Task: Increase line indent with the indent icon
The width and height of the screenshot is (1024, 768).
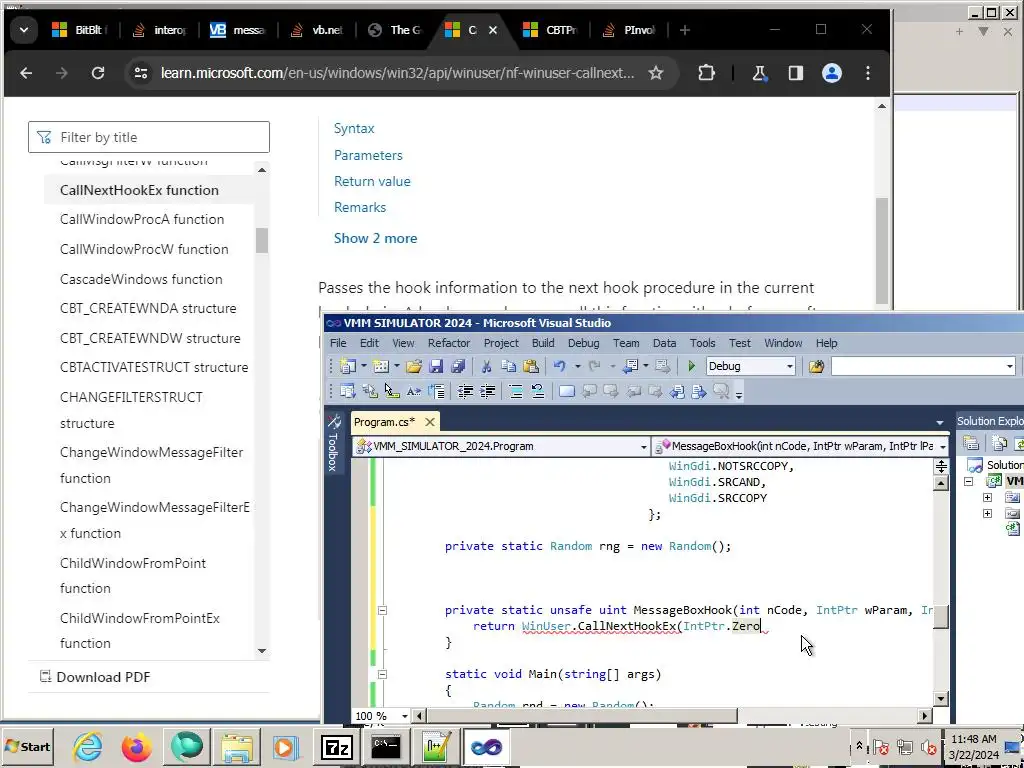Action: click(488, 391)
